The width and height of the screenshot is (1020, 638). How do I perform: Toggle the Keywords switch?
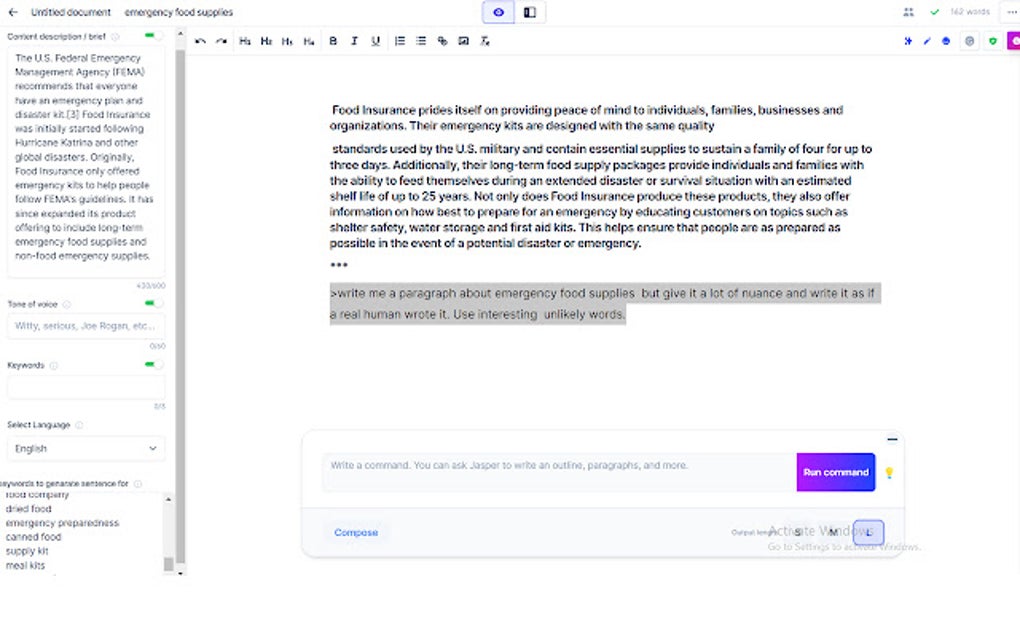[x=152, y=364]
